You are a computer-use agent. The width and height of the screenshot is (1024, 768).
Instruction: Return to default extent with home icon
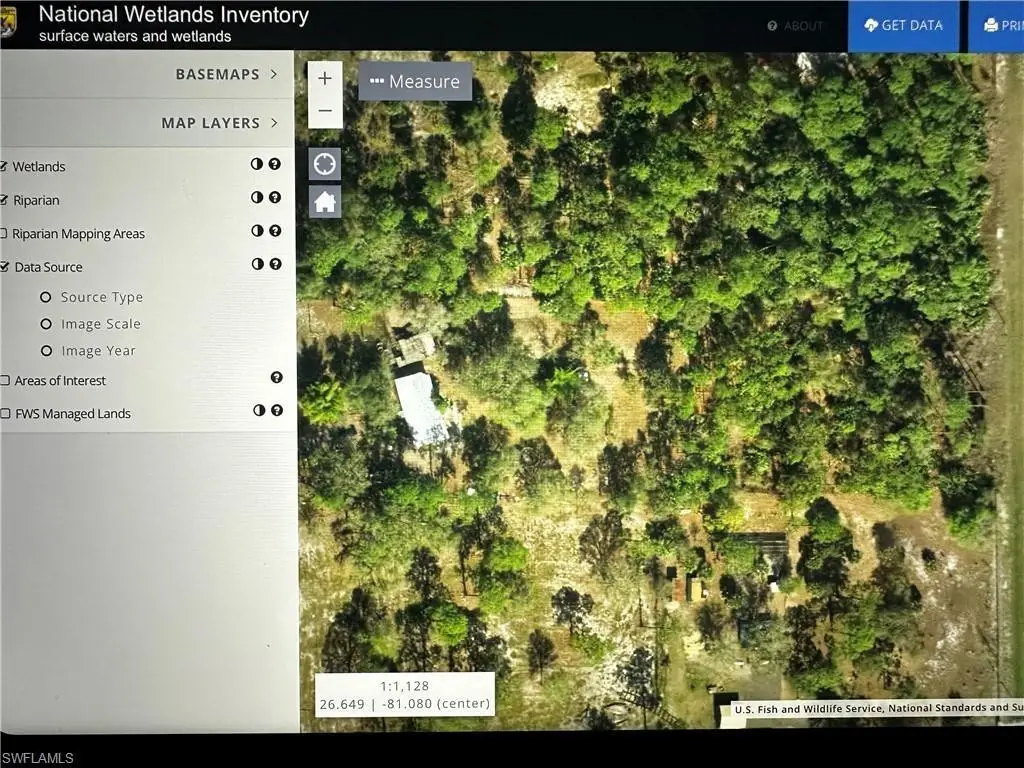point(324,200)
